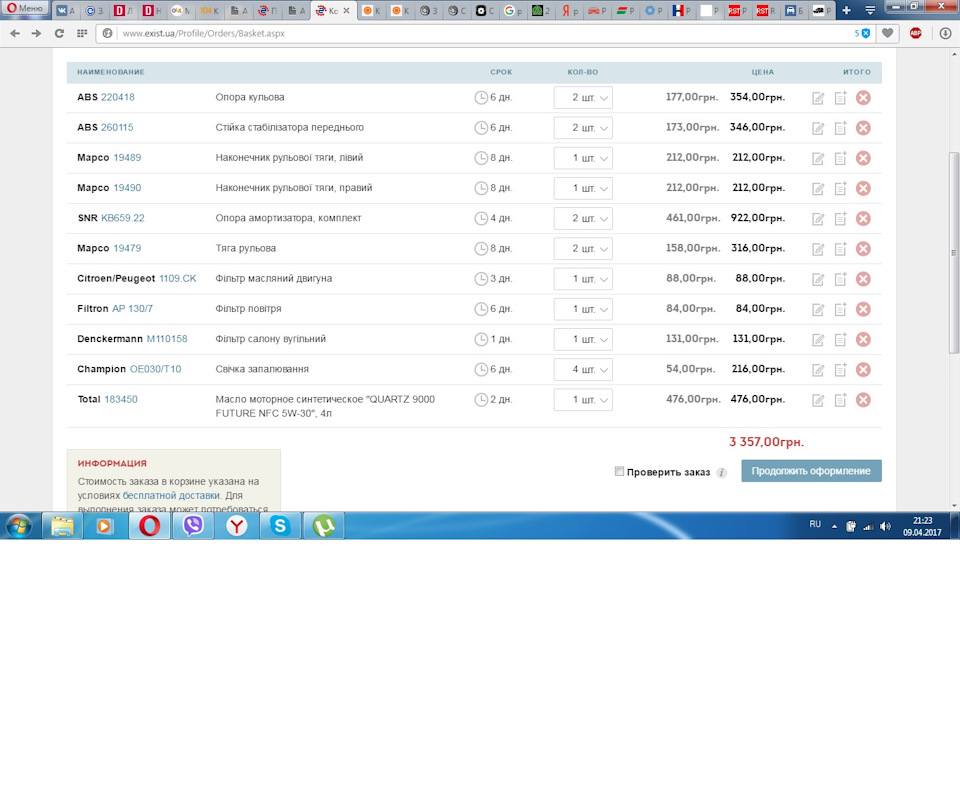Change quantity for Mapco 19489

click(583, 158)
